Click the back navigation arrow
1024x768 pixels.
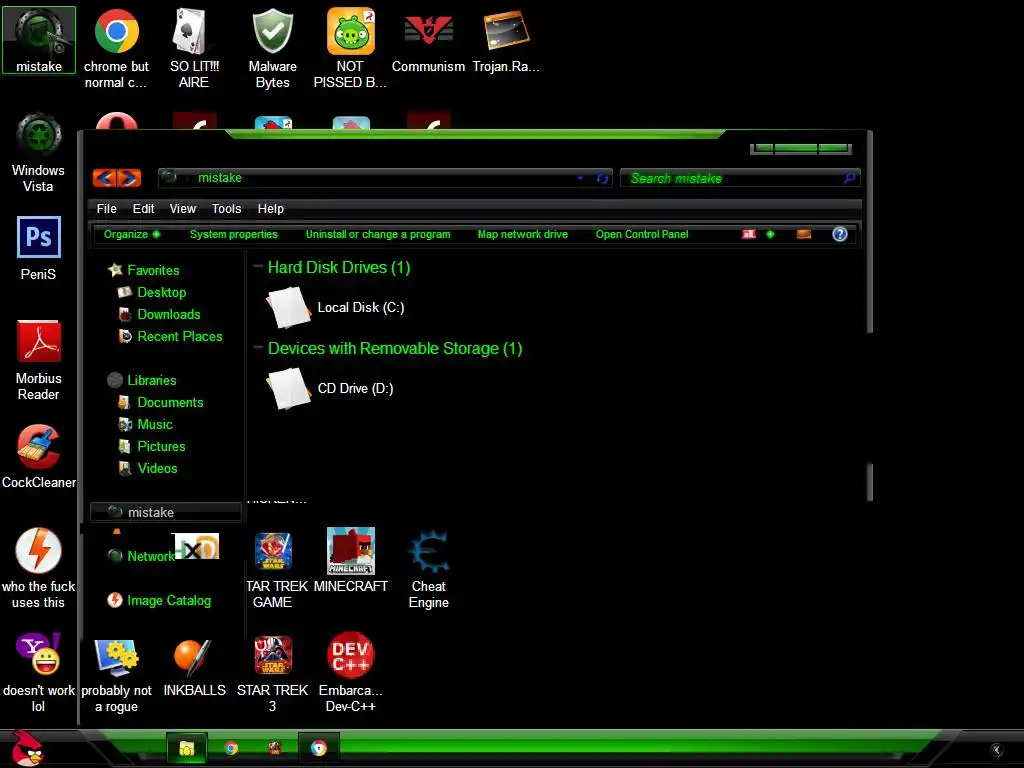[104, 178]
